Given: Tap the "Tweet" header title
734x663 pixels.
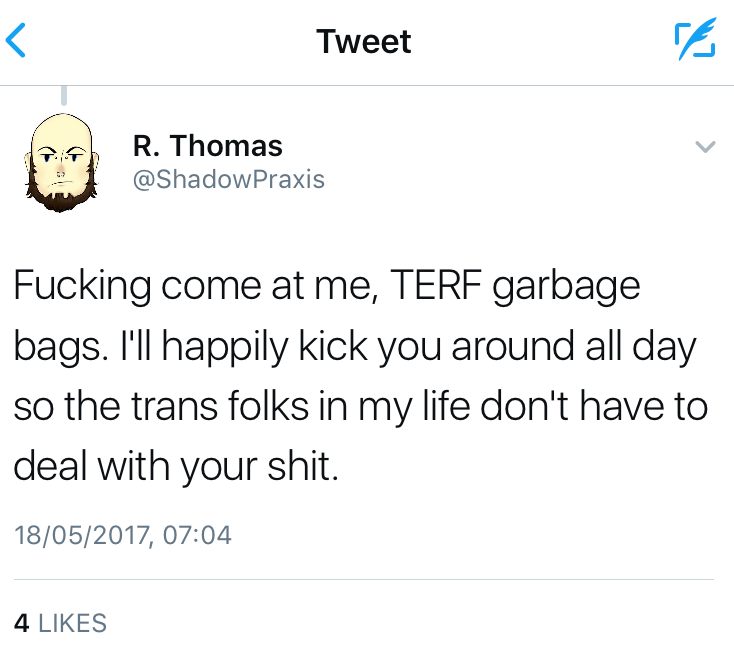Looking at the screenshot, I should [363, 41].
